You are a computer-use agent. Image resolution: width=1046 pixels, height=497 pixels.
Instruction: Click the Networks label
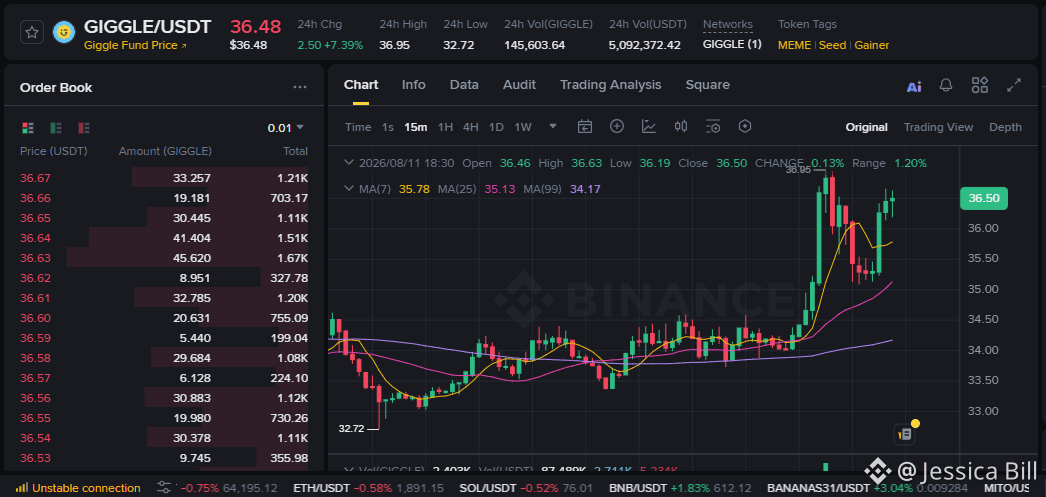tap(728, 24)
